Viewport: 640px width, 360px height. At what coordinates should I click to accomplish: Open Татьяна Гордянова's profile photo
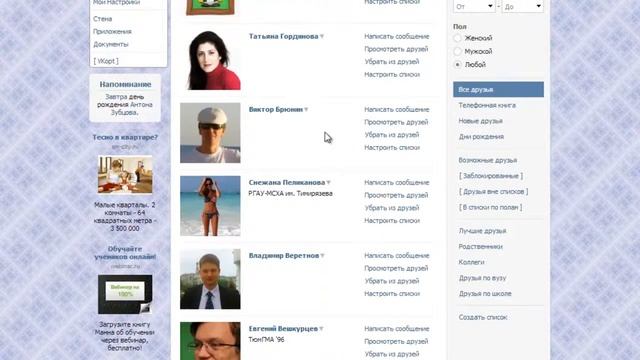tap(210, 60)
